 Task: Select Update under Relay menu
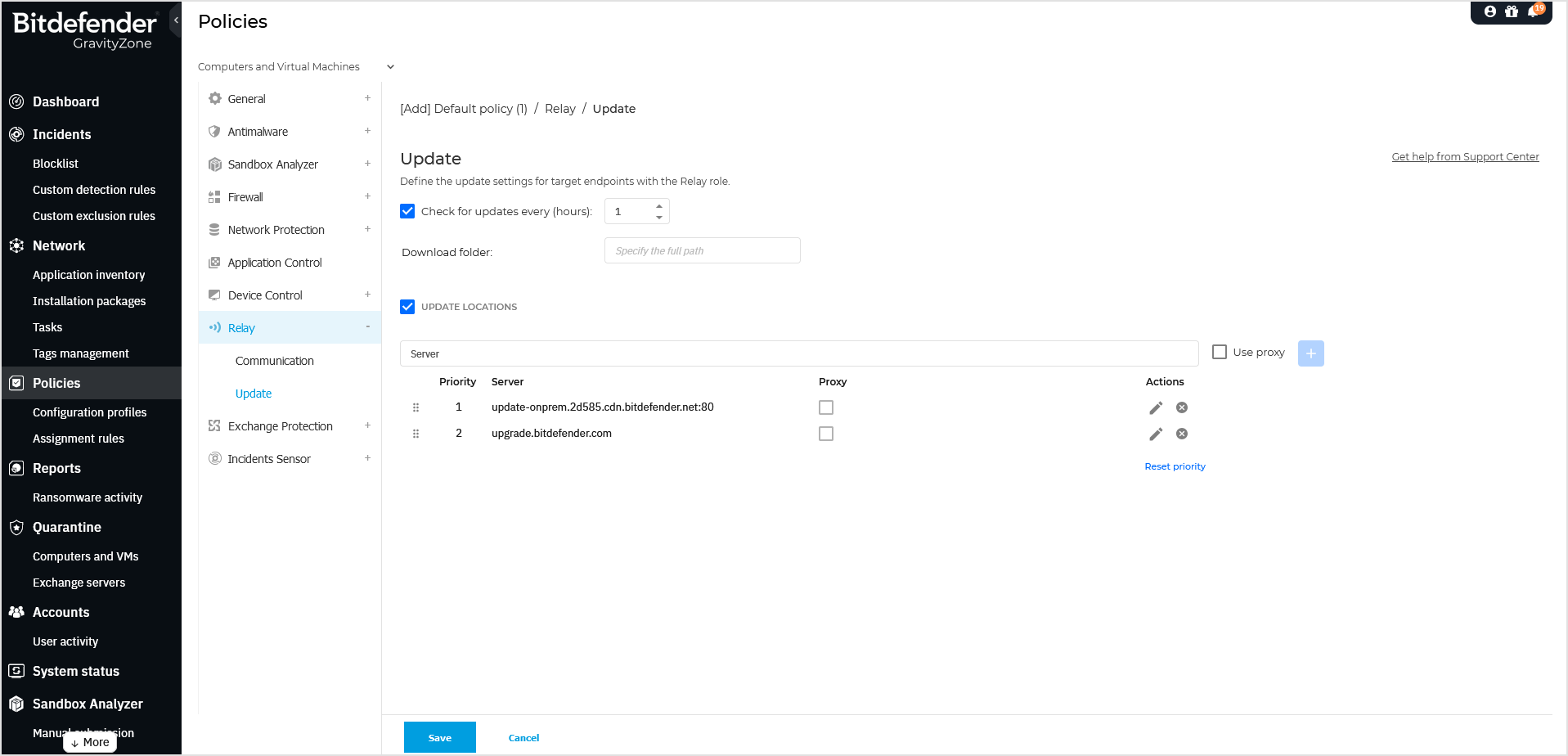point(254,394)
